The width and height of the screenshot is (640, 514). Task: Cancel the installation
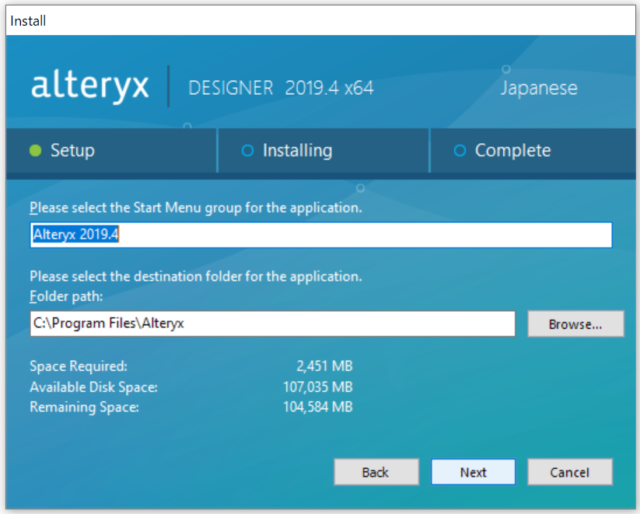tap(570, 472)
